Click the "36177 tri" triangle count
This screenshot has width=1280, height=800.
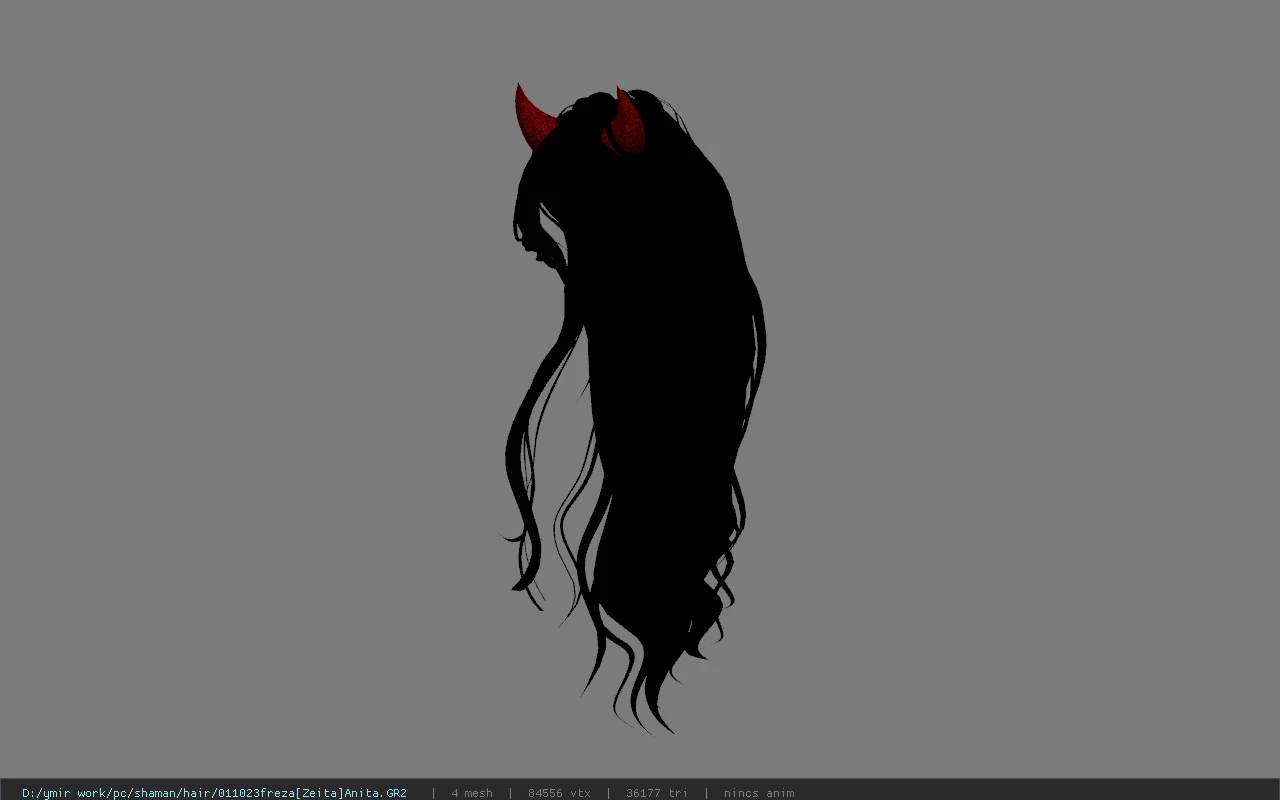(657, 793)
